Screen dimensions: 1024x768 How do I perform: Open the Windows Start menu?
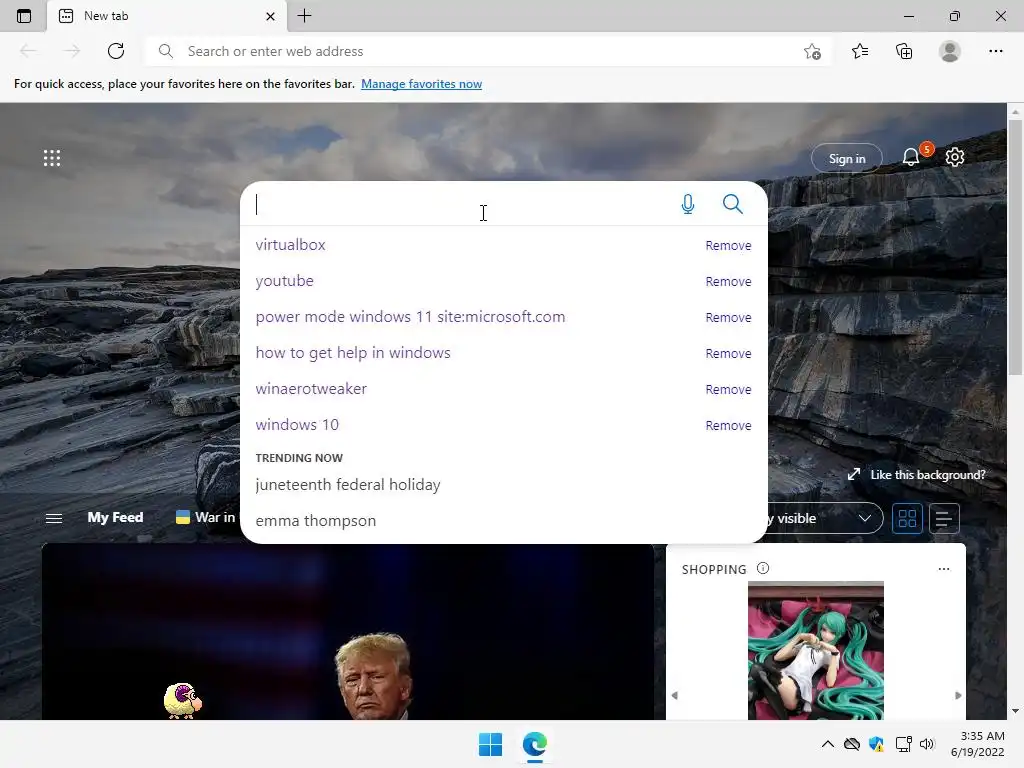pyautogui.click(x=490, y=744)
